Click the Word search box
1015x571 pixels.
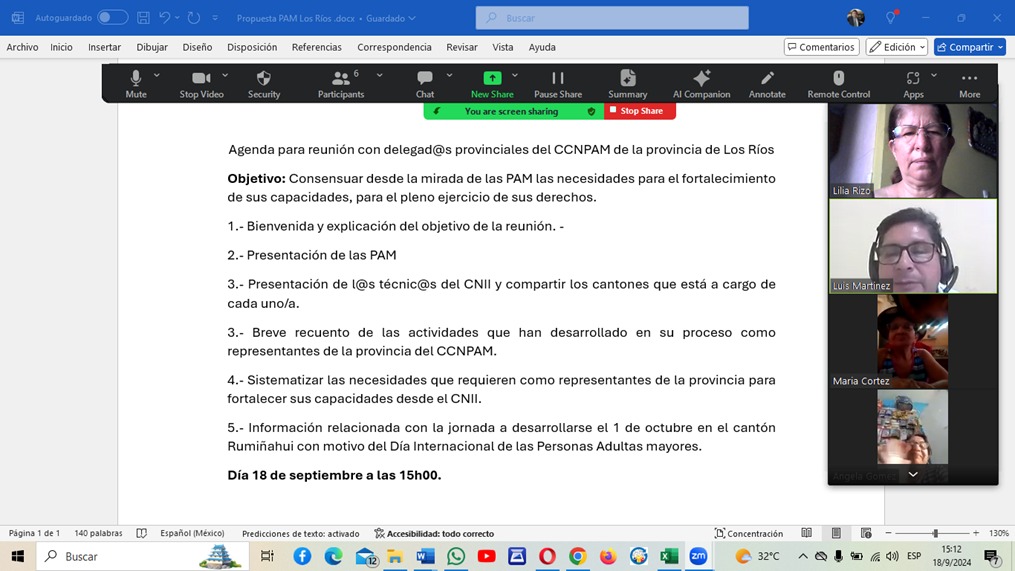(612, 17)
